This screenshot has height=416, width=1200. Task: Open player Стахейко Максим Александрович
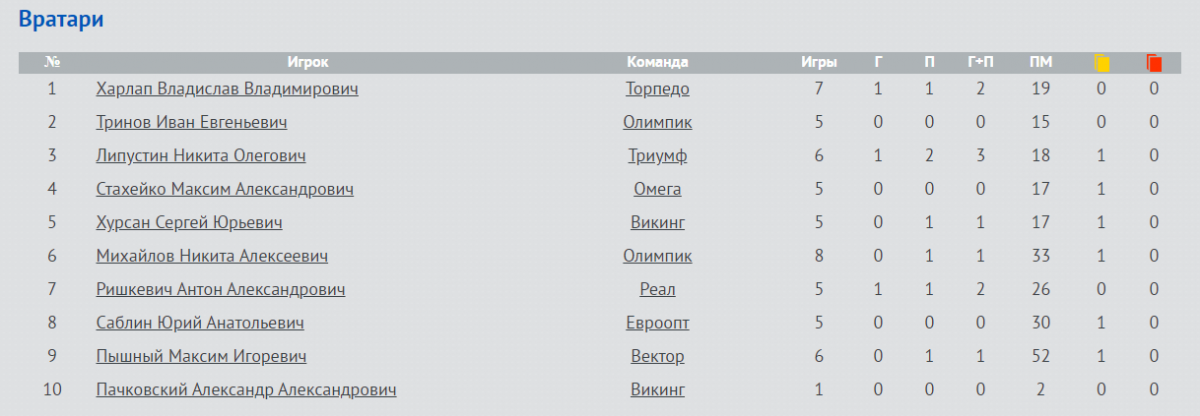(225, 189)
